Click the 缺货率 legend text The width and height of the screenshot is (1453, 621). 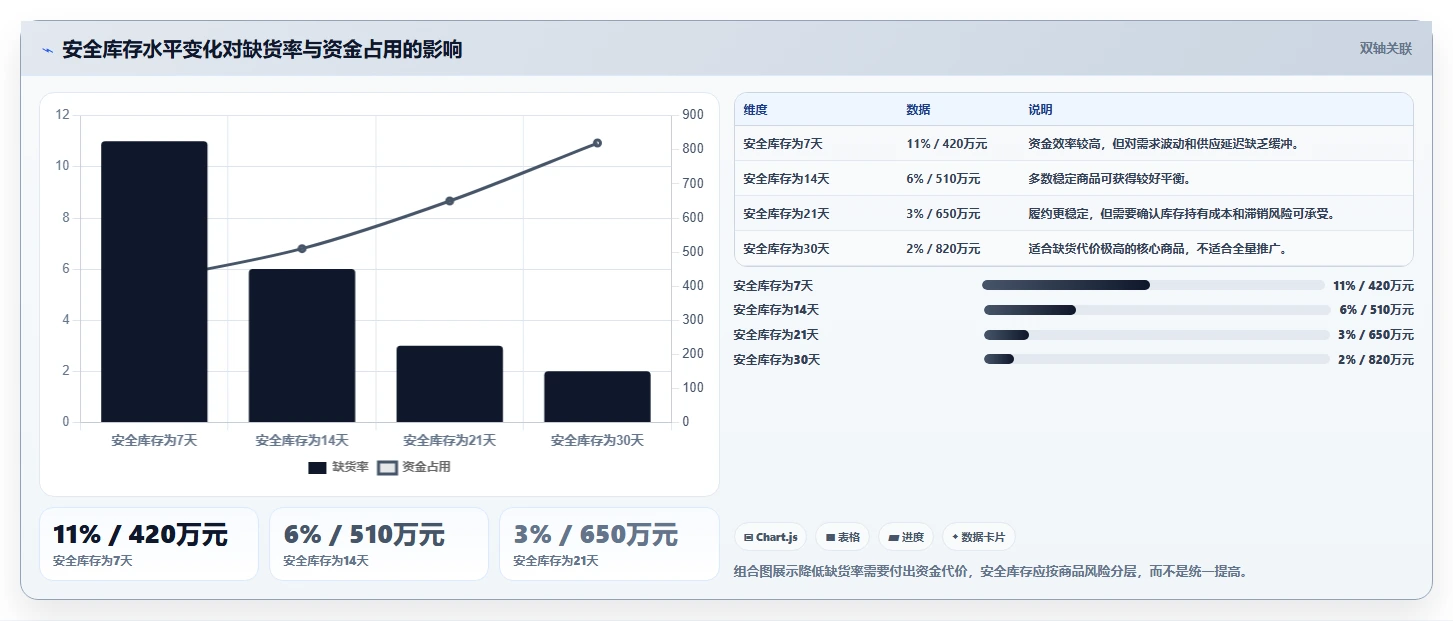coord(351,467)
